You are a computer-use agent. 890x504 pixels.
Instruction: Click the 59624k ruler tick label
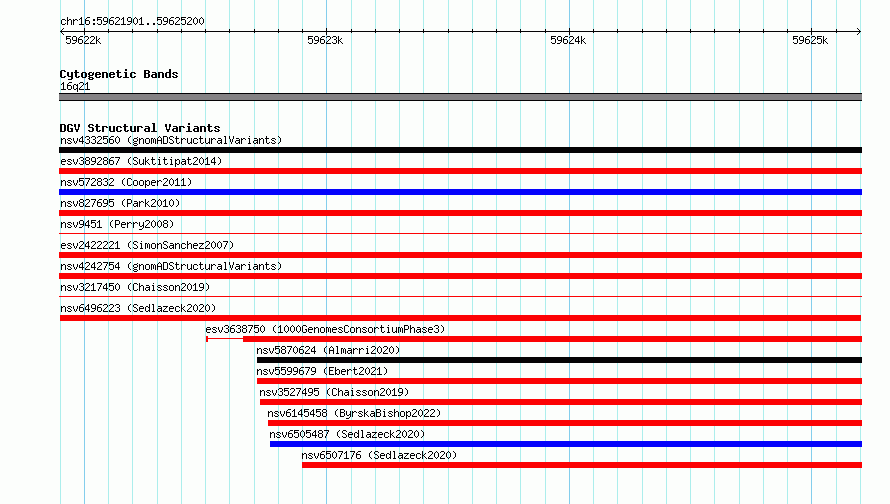pos(568,40)
